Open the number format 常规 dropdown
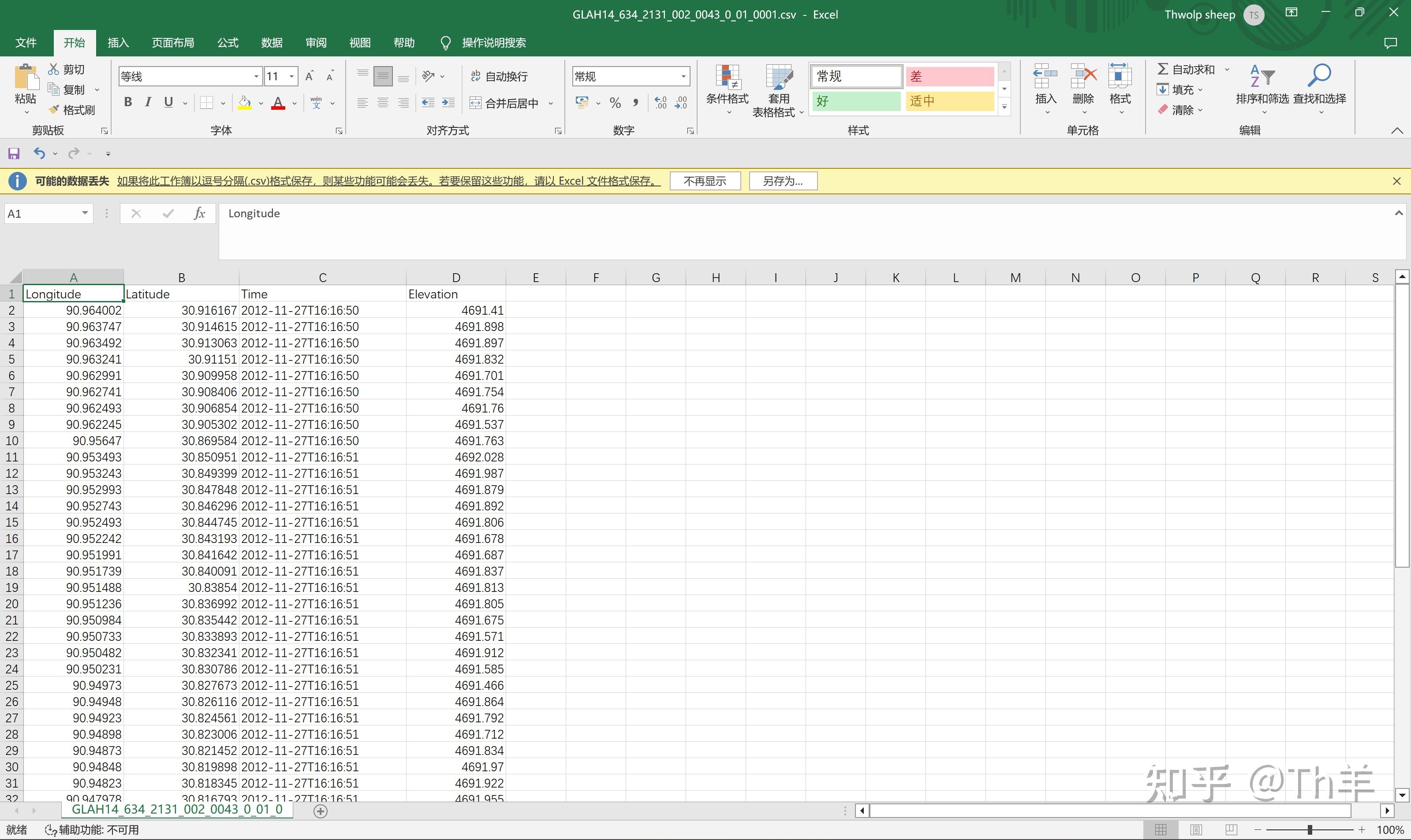 [683, 76]
